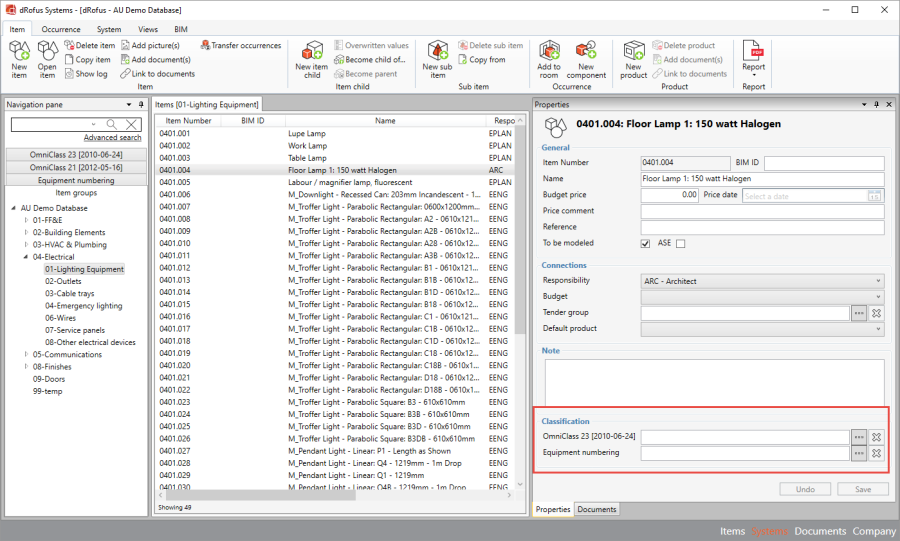This screenshot has width=900, height=541.
Task: Switch to the Documents properties tab
Action: [x=597, y=509]
